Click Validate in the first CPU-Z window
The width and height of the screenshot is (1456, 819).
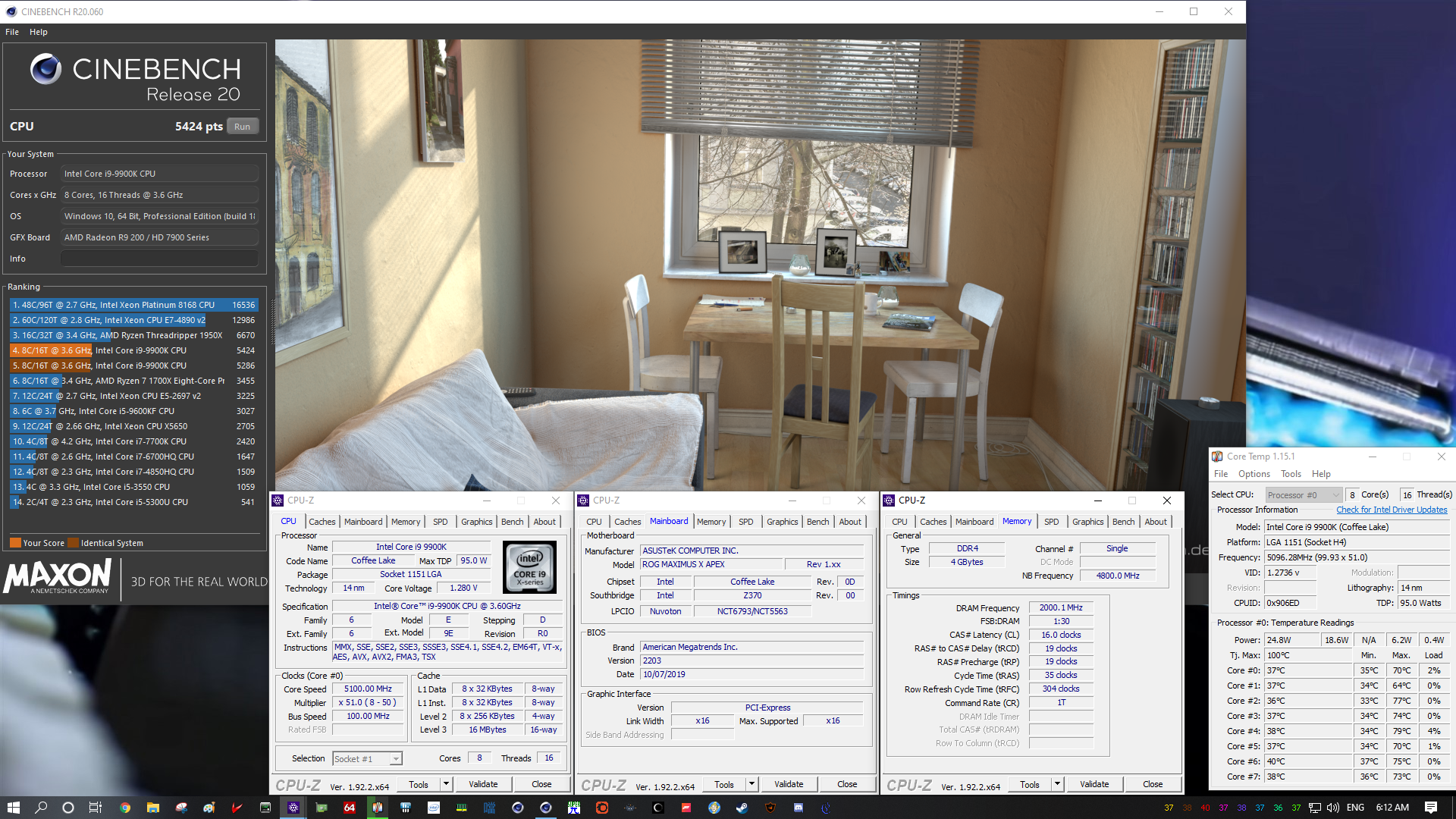click(x=483, y=785)
